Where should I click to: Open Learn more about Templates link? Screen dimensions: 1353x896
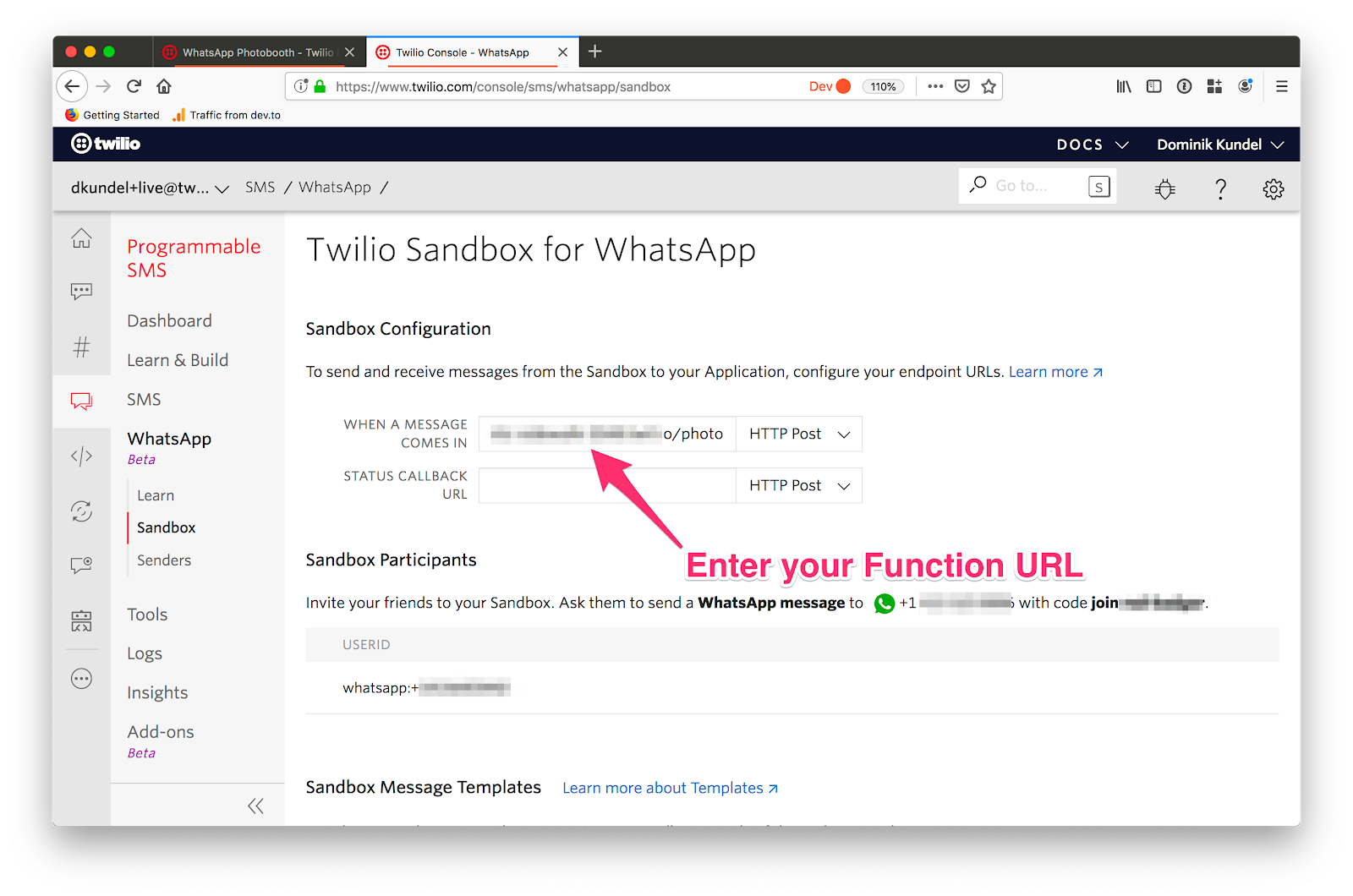click(x=670, y=788)
